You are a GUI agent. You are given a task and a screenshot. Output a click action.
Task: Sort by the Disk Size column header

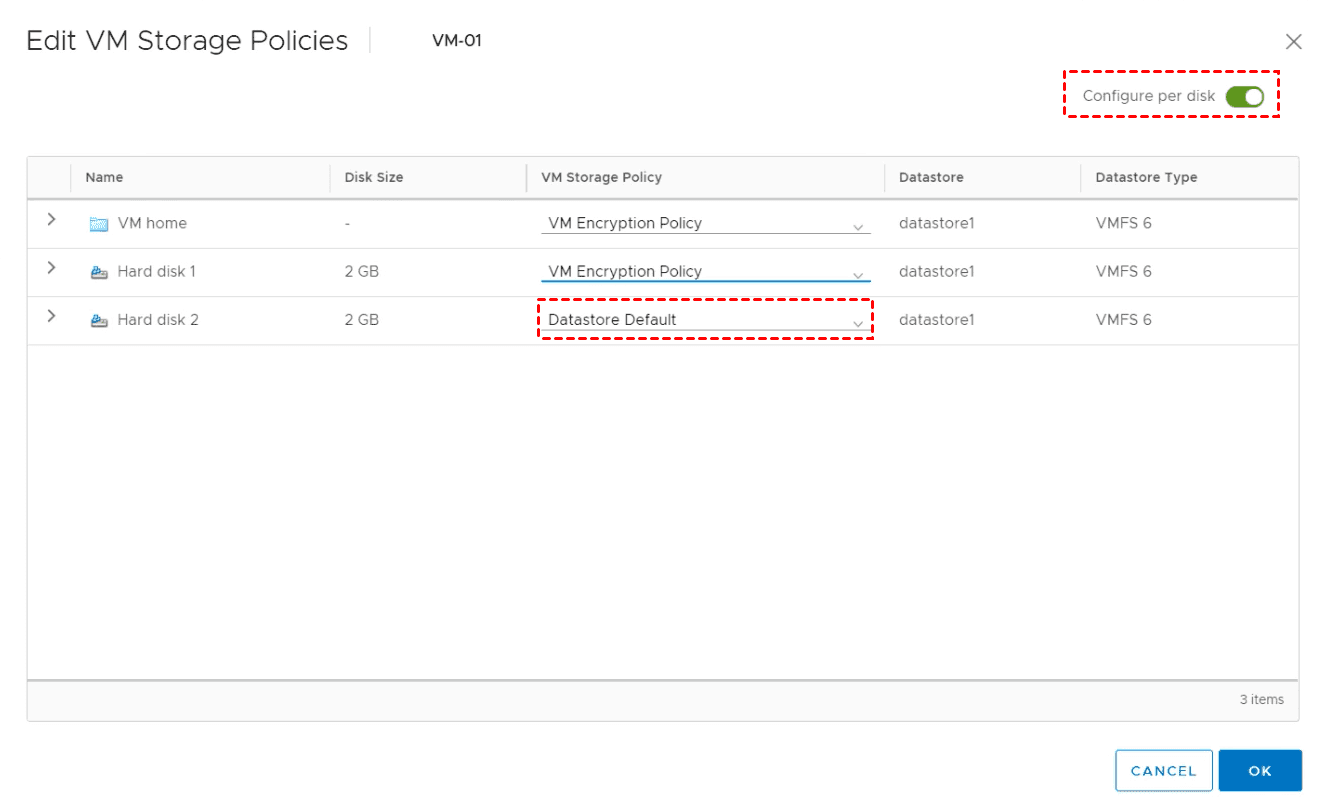(x=373, y=177)
